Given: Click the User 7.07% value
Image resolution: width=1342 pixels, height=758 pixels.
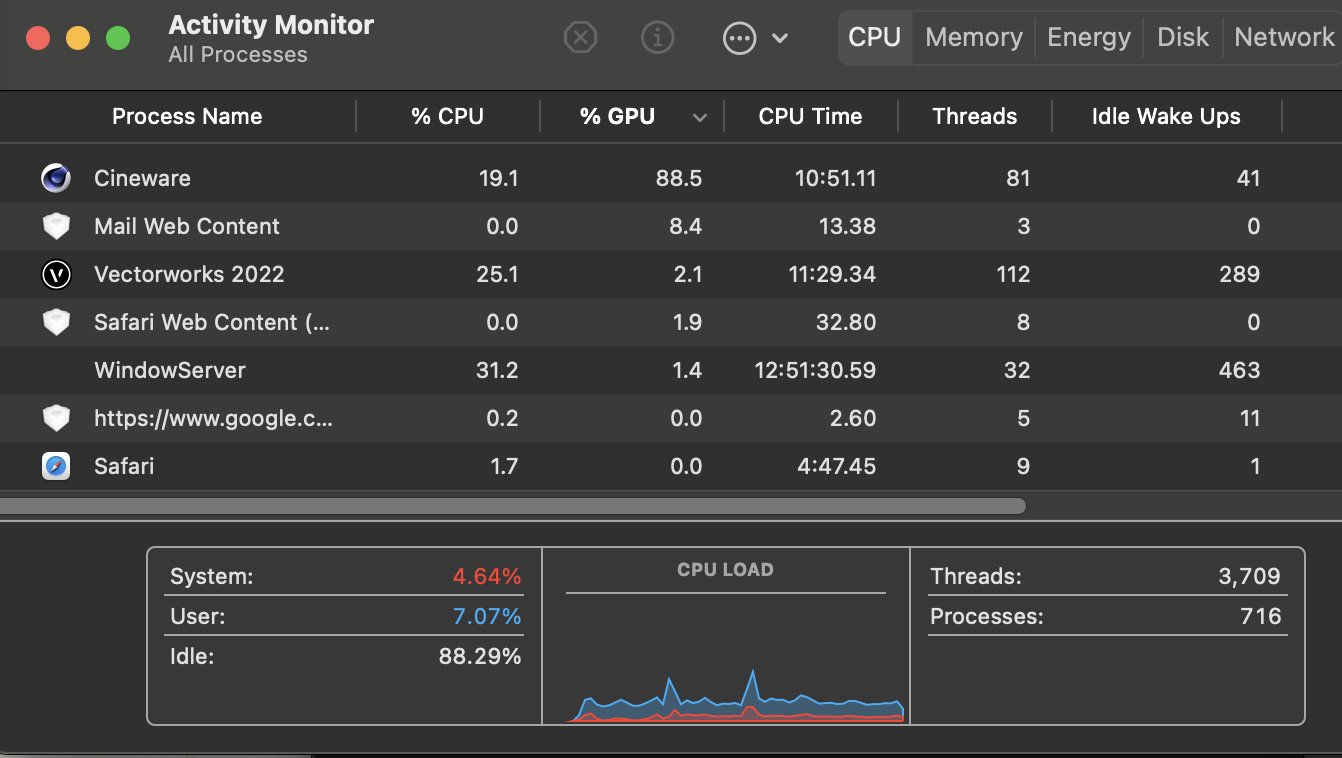Looking at the screenshot, I should click(x=487, y=616).
